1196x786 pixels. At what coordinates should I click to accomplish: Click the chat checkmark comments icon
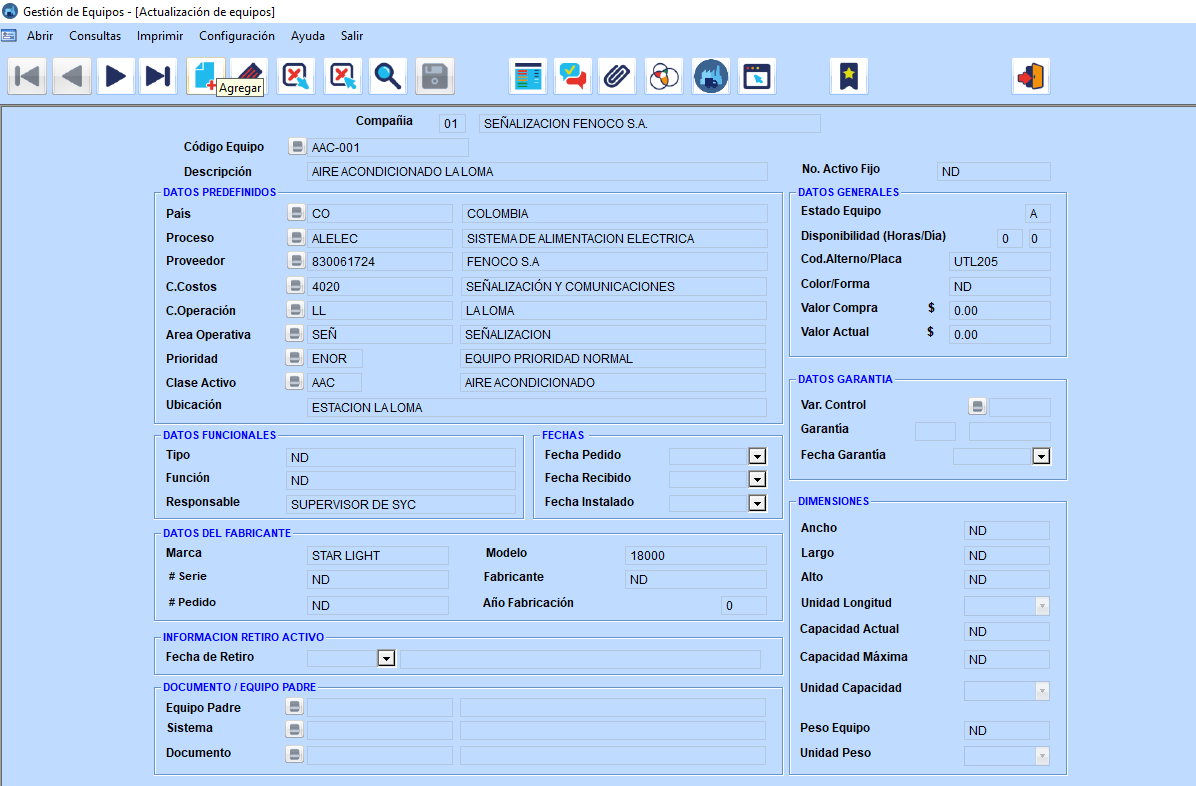(x=573, y=76)
